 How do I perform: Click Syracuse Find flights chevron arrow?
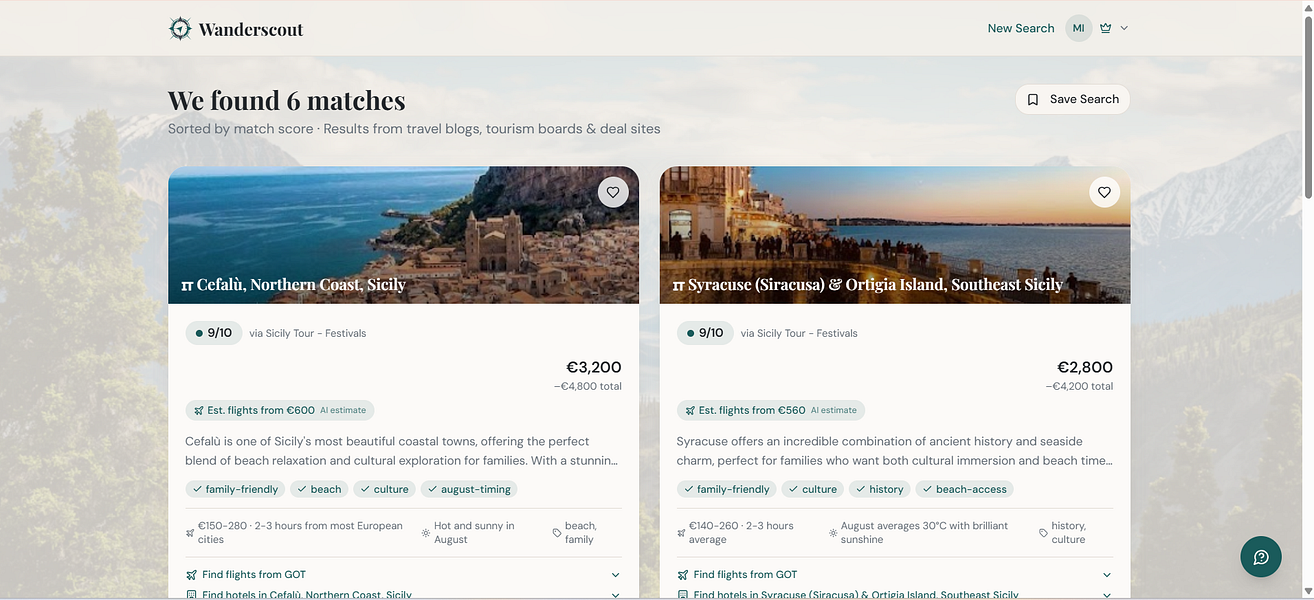click(1107, 575)
